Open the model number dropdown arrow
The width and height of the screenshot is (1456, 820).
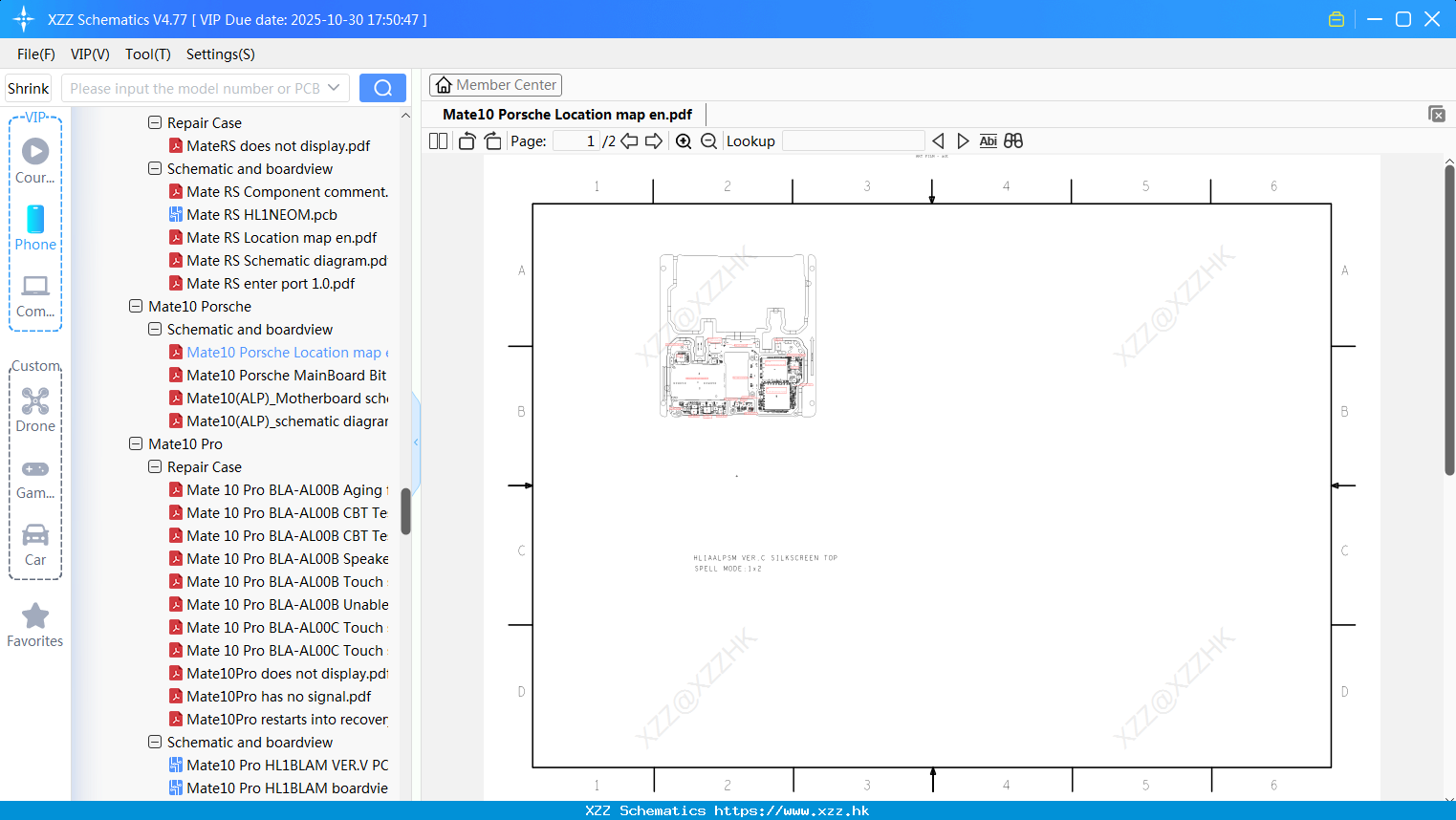(x=334, y=88)
